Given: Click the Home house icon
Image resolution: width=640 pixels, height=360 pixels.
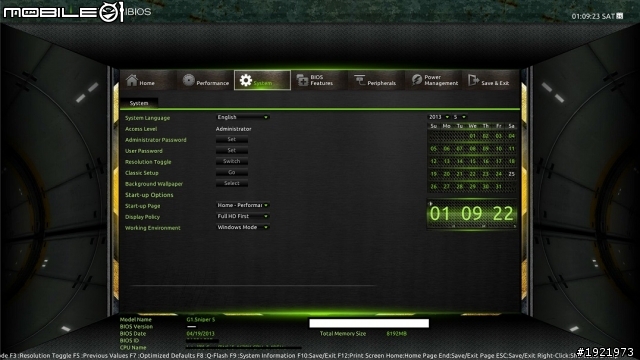Looking at the screenshot, I should [x=131, y=80].
